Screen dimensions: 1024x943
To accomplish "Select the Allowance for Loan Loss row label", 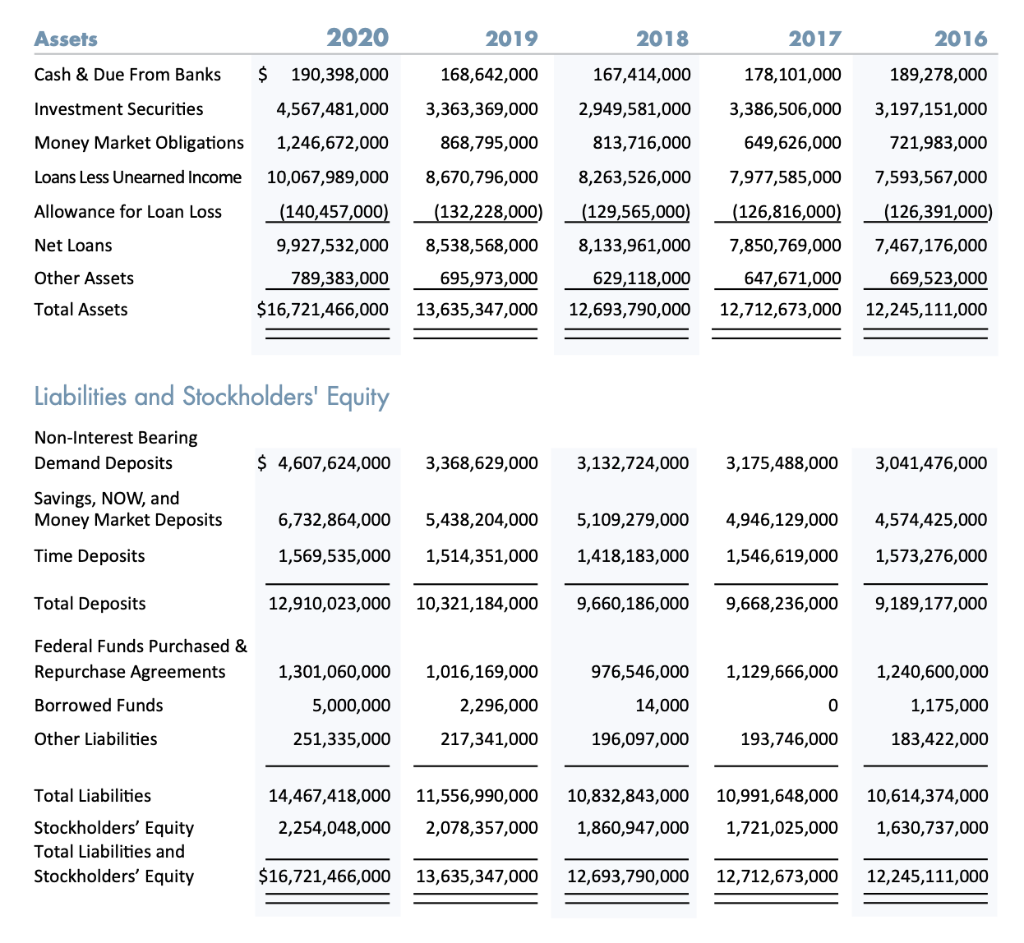I will [128, 211].
